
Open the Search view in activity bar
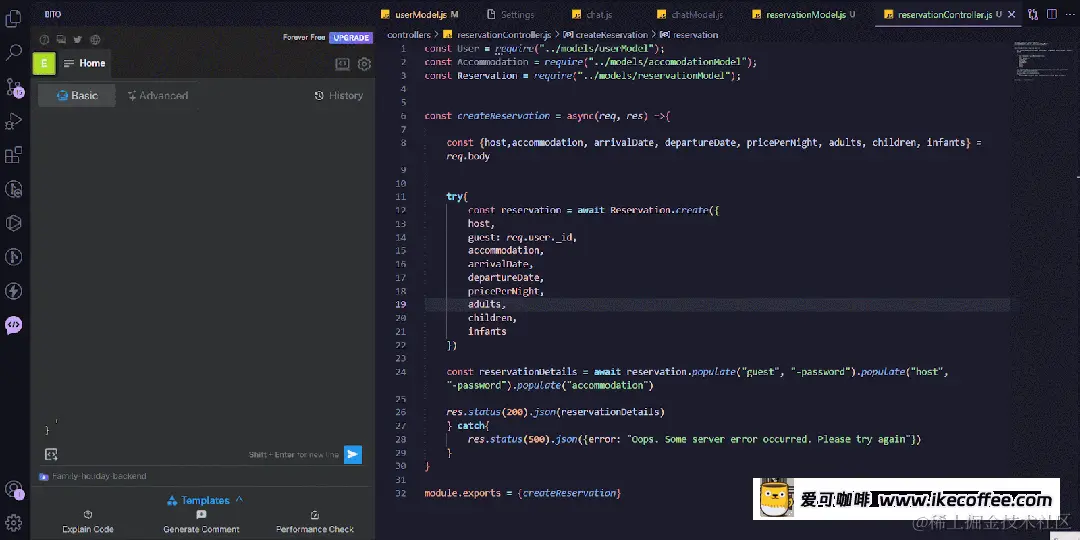tap(14, 52)
